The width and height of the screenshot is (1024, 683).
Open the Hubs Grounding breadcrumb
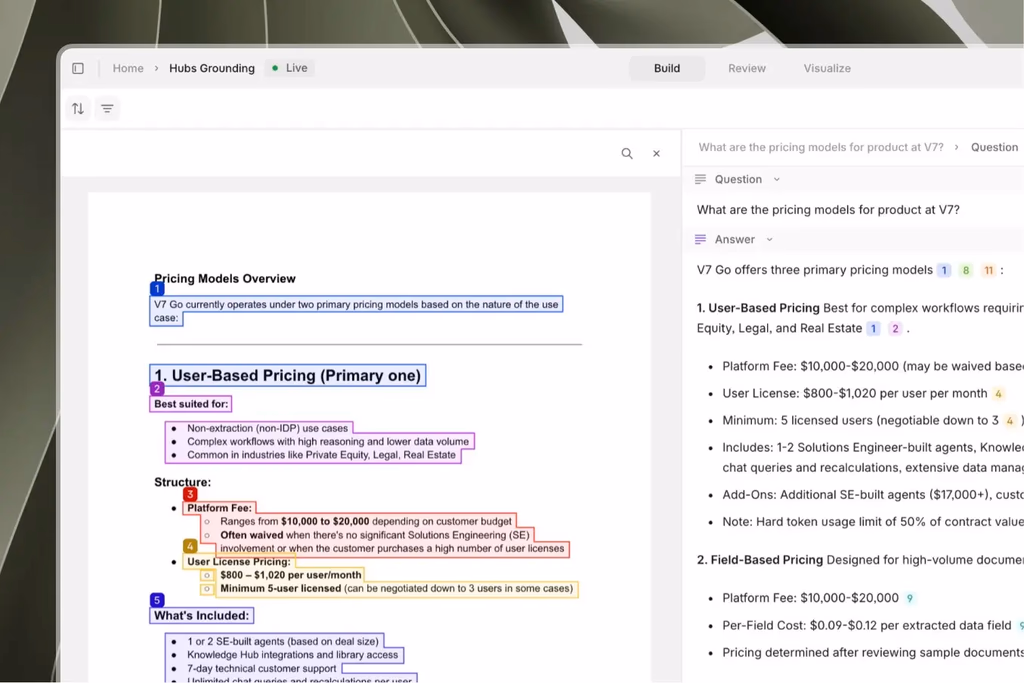click(x=212, y=68)
